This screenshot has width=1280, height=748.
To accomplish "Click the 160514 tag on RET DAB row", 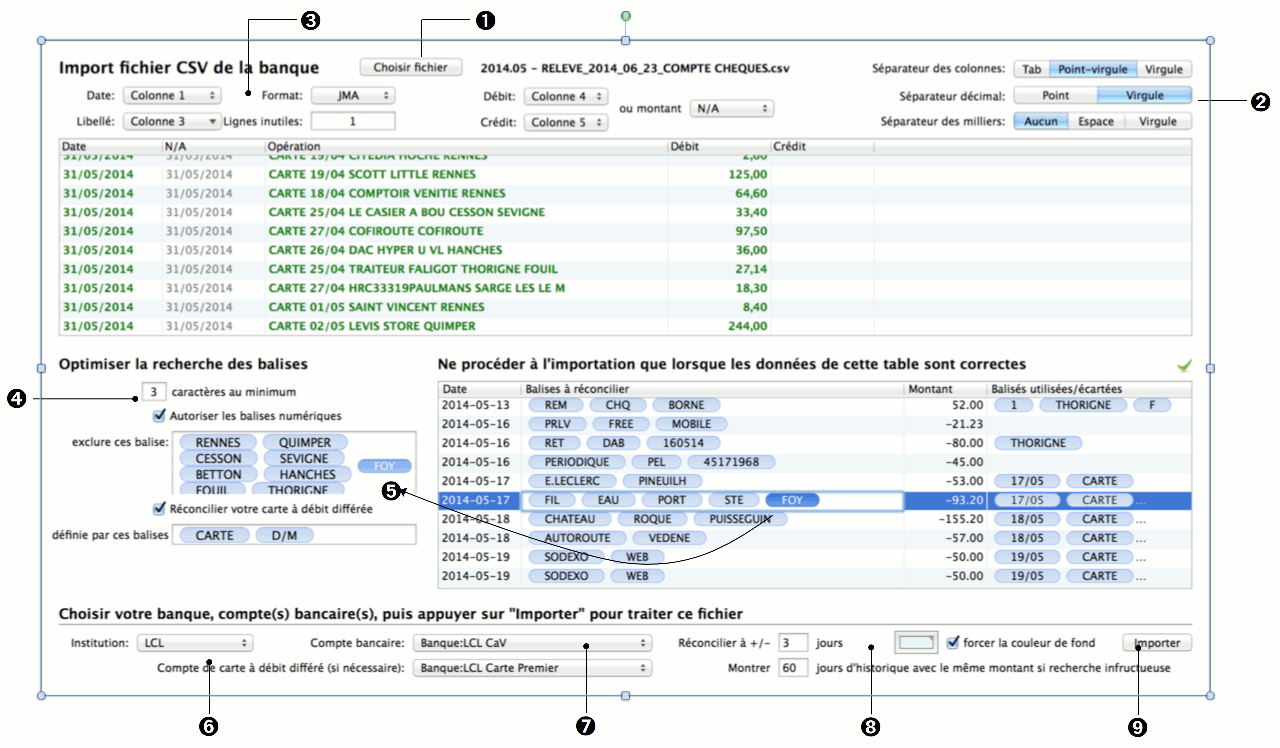I will click(683, 443).
